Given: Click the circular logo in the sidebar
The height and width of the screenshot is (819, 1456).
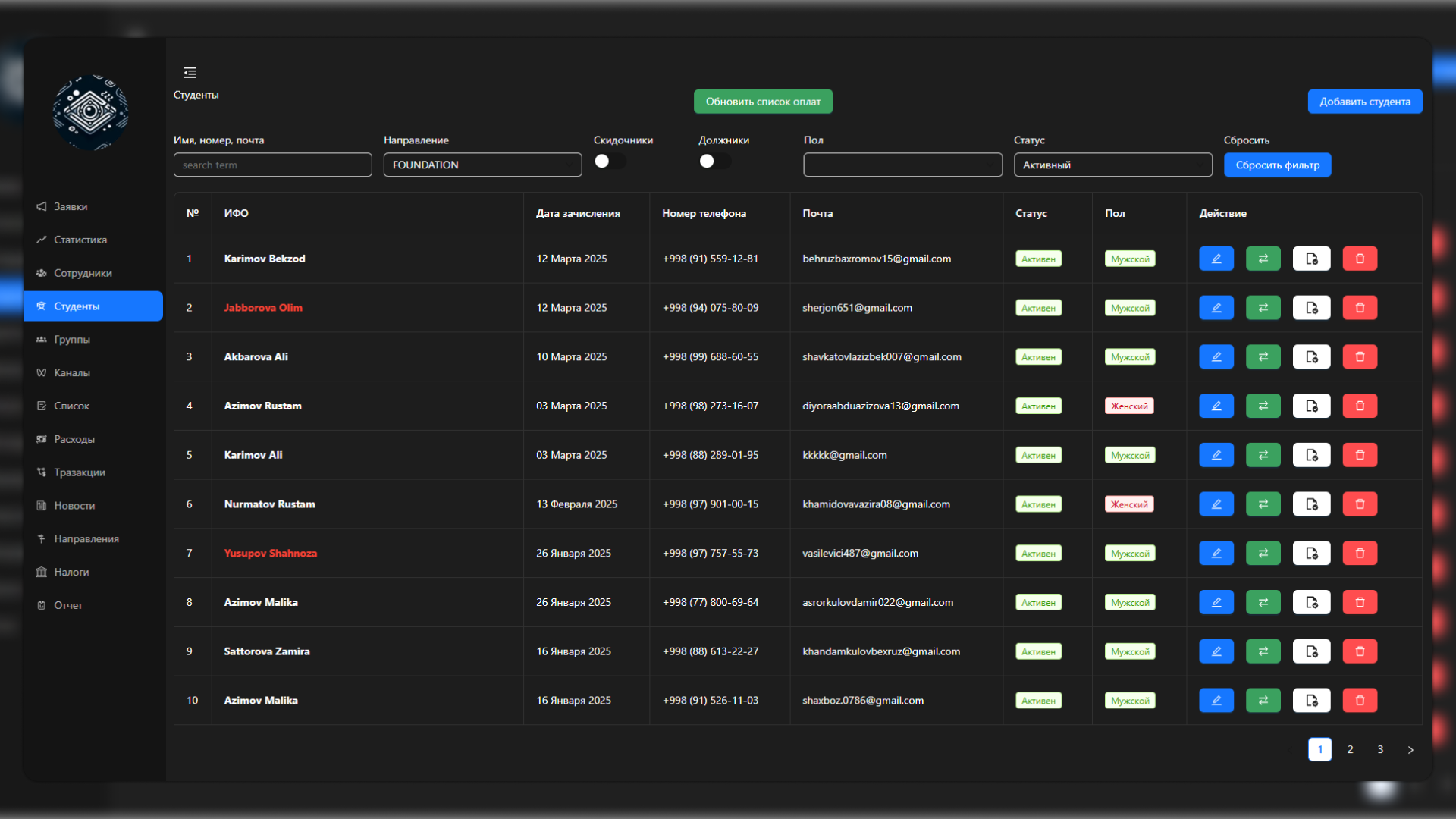Looking at the screenshot, I should tap(90, 112).
